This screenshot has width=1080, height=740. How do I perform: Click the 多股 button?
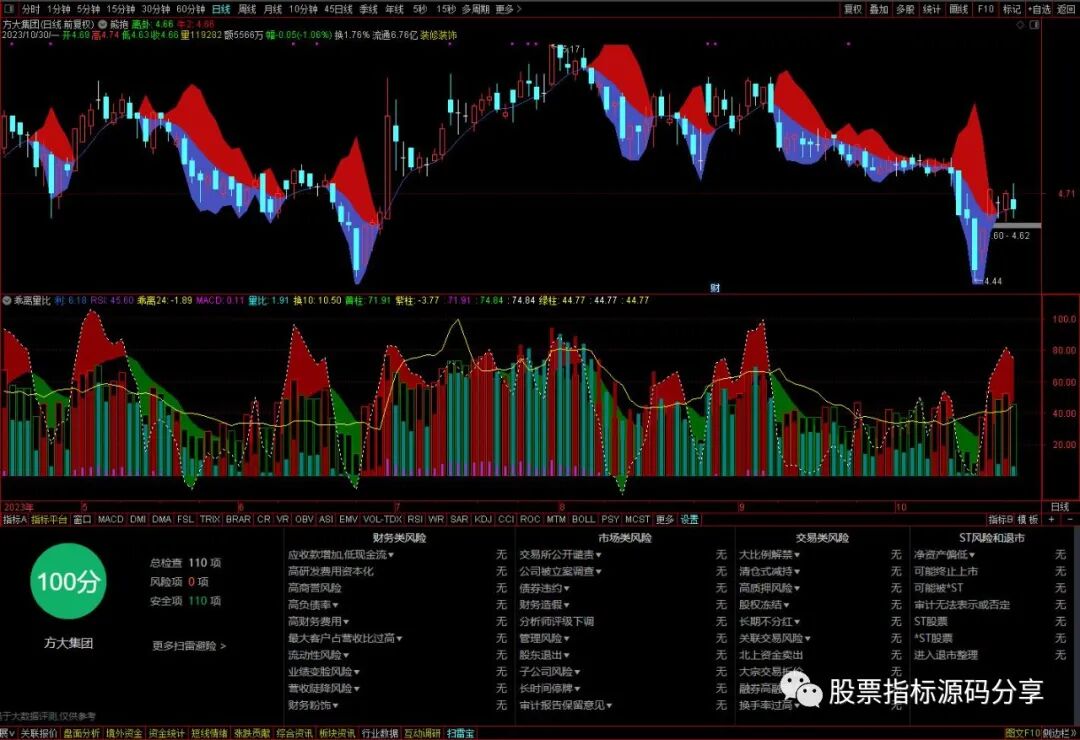click(905, 9)
